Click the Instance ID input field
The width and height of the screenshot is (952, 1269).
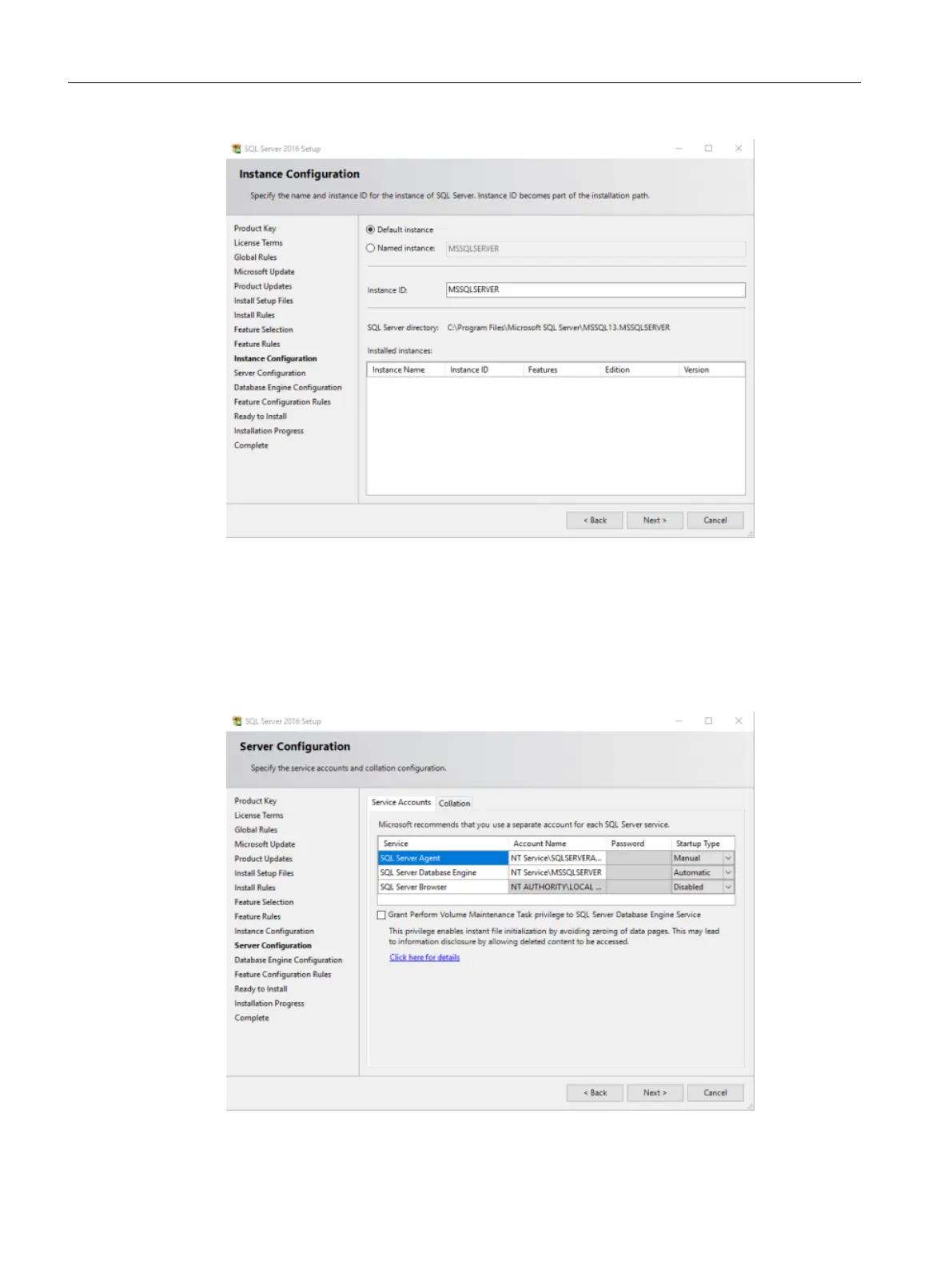pyautogui.click(x=595, y=289)
